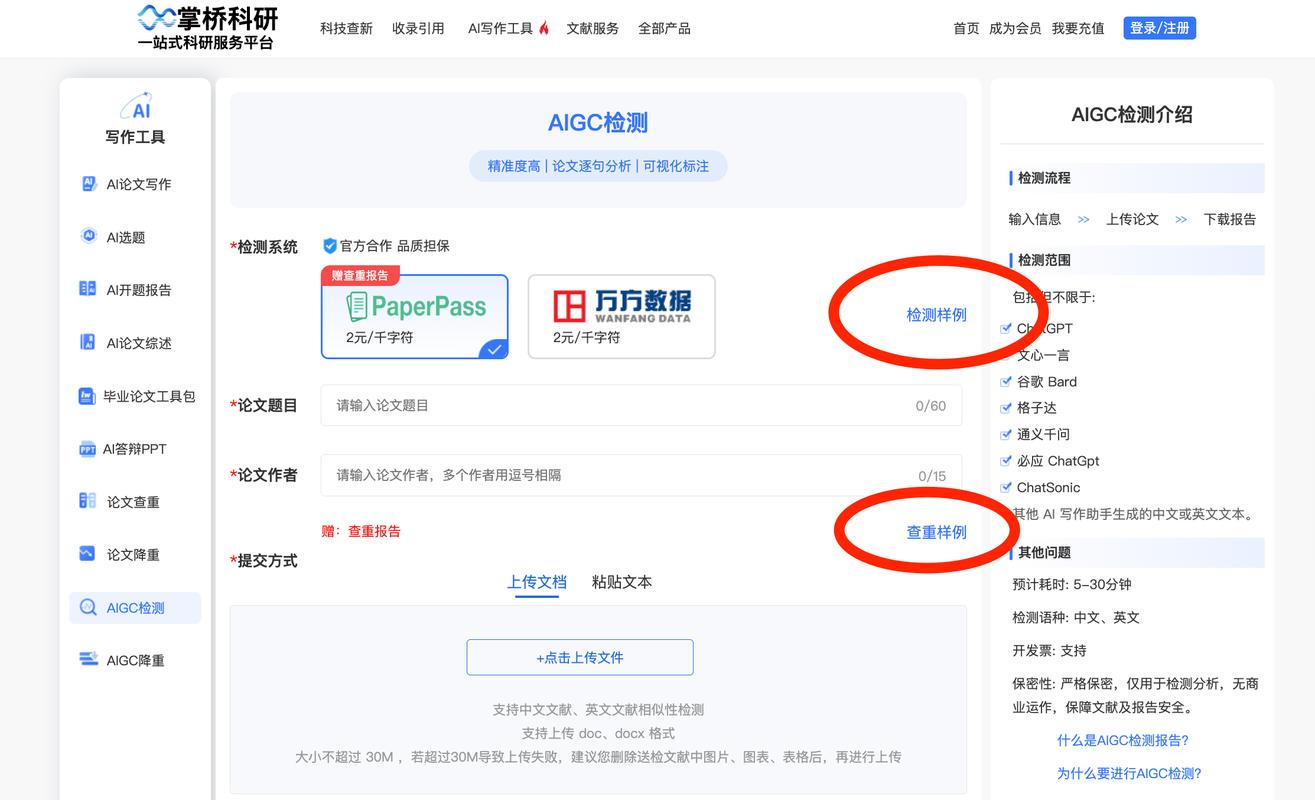
Task: Click the AI答辩PPT sidebar icon
Action: coord(87,449)
